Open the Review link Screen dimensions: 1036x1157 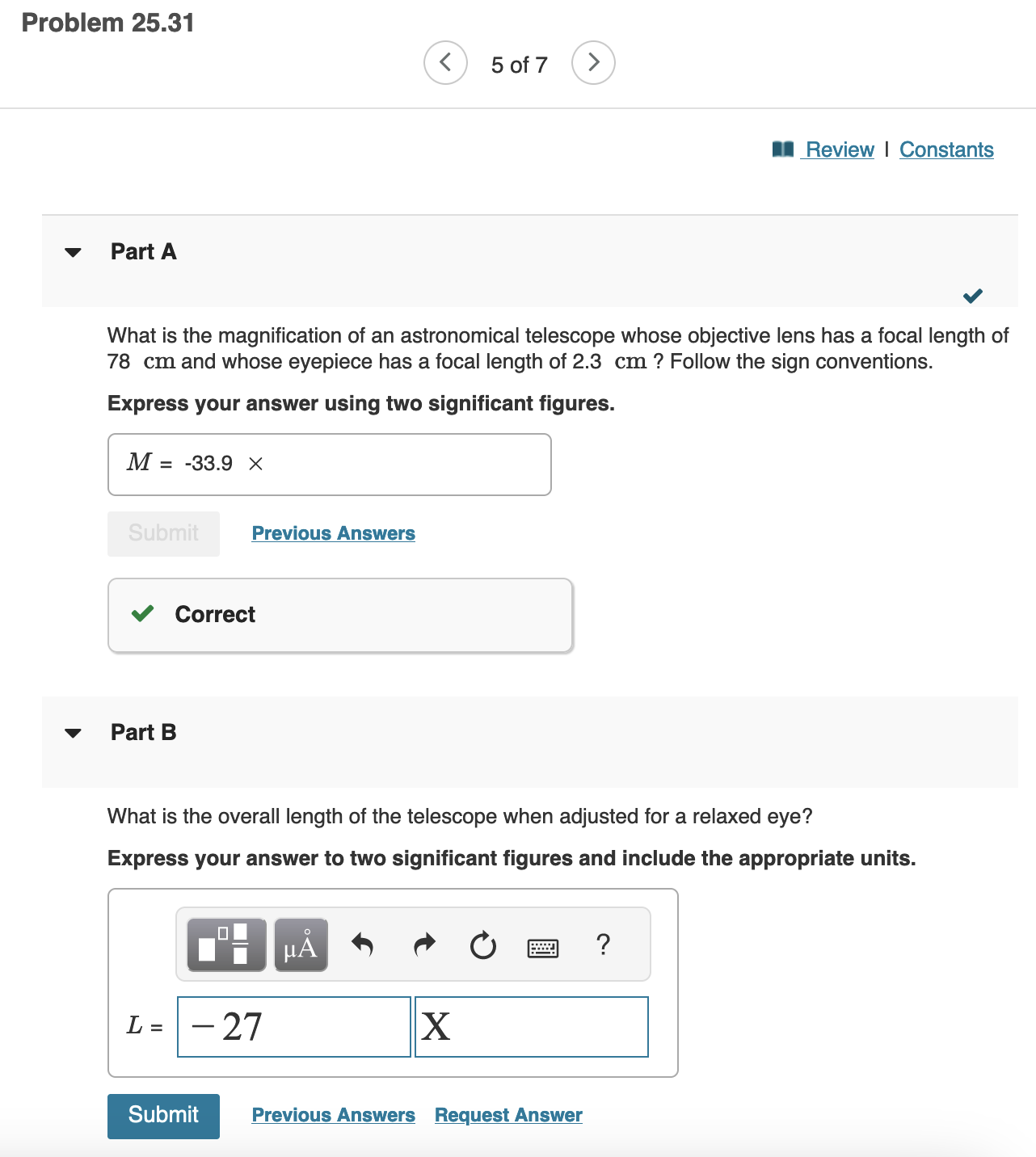point(839,149)
